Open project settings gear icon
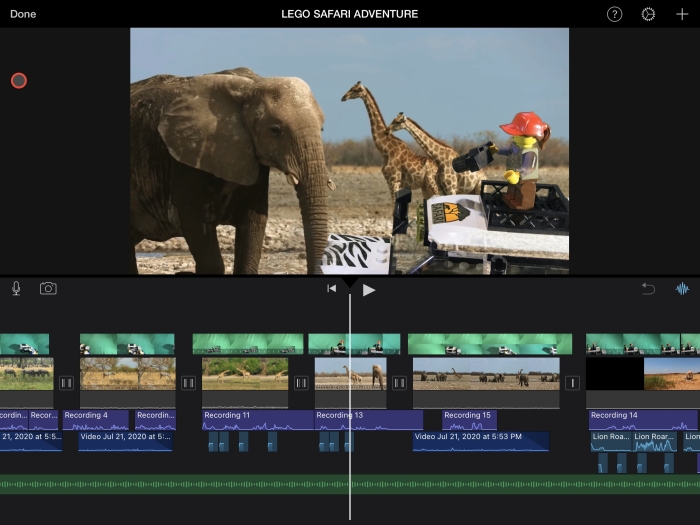The width and height of the screenshot is (700, 525). (x=648, y=14)
